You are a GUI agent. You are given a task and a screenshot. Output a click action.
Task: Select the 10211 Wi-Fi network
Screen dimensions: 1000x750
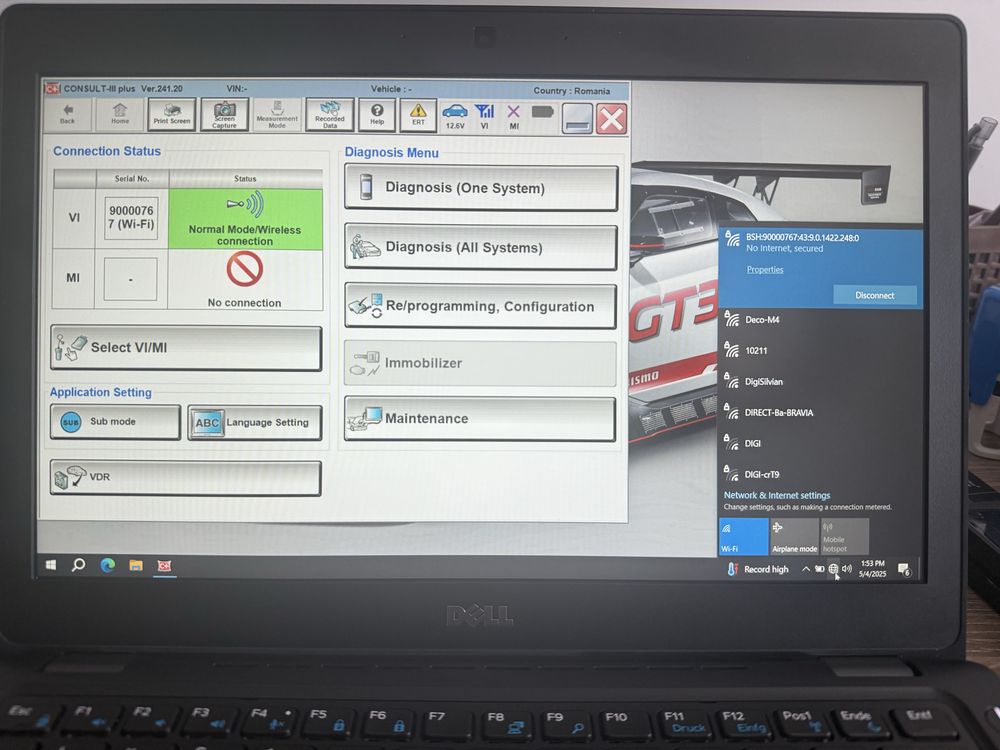tap(820, 350)
